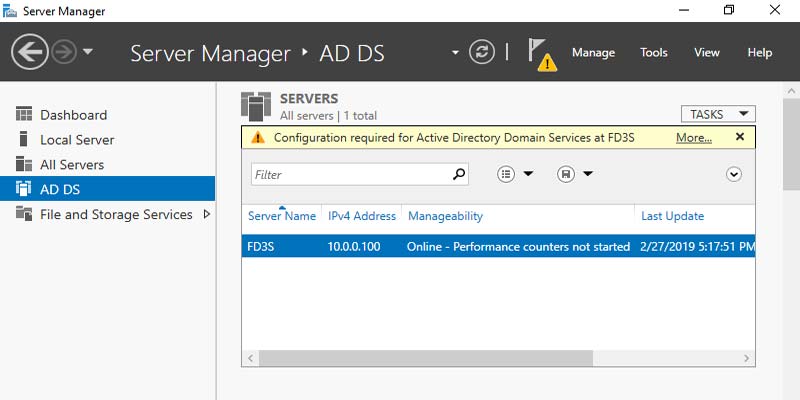Expand File and Storage Services arrow

[x=207, y=214]
